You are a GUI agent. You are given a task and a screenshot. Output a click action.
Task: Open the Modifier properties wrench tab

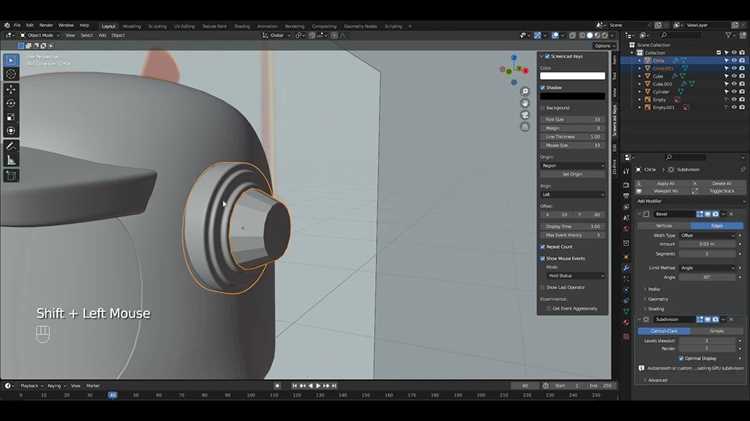pyautogui.click(x=626, y=268)
